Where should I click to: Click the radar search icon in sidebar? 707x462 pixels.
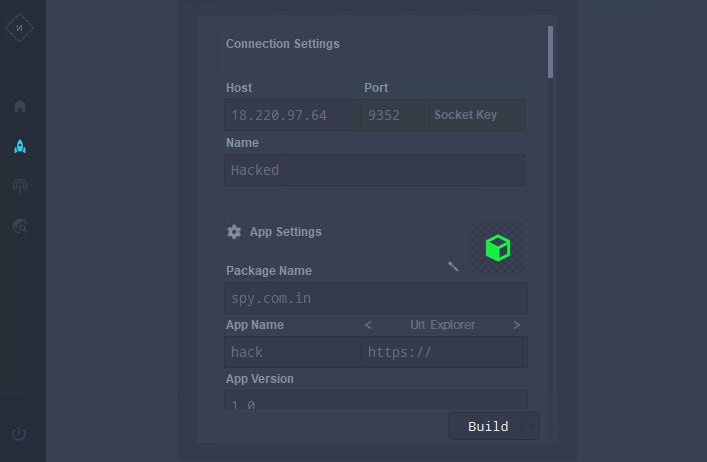pyautogui.click(x=20, y=226)
